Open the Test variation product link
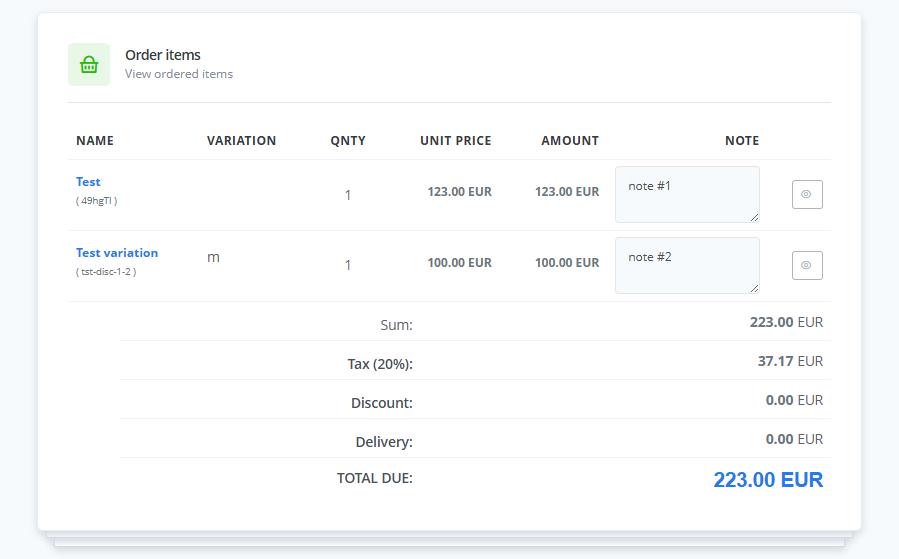Viewport: 899px width, 559px height. (117, 253)
